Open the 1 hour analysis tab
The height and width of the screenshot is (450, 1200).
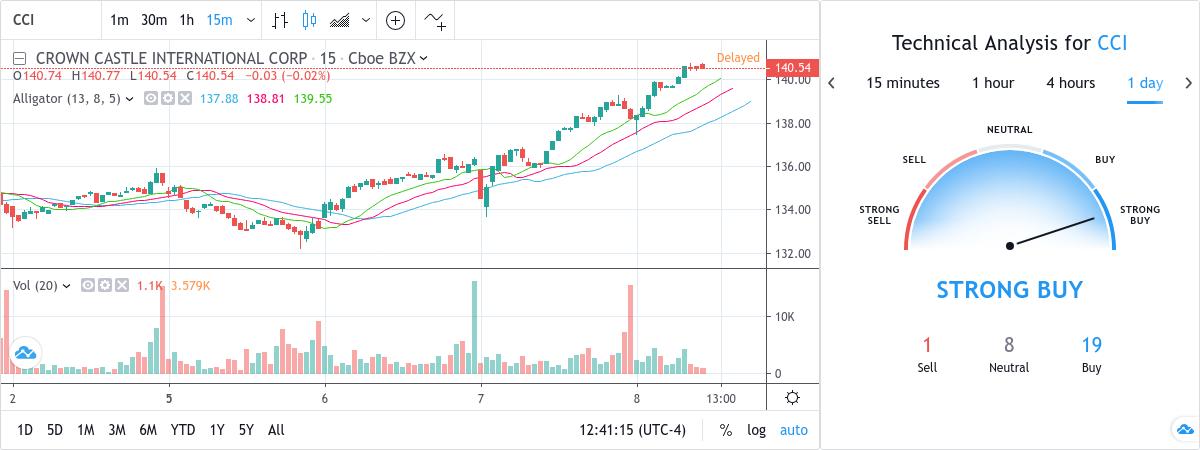pyautogui.click(x=993, y=83)
